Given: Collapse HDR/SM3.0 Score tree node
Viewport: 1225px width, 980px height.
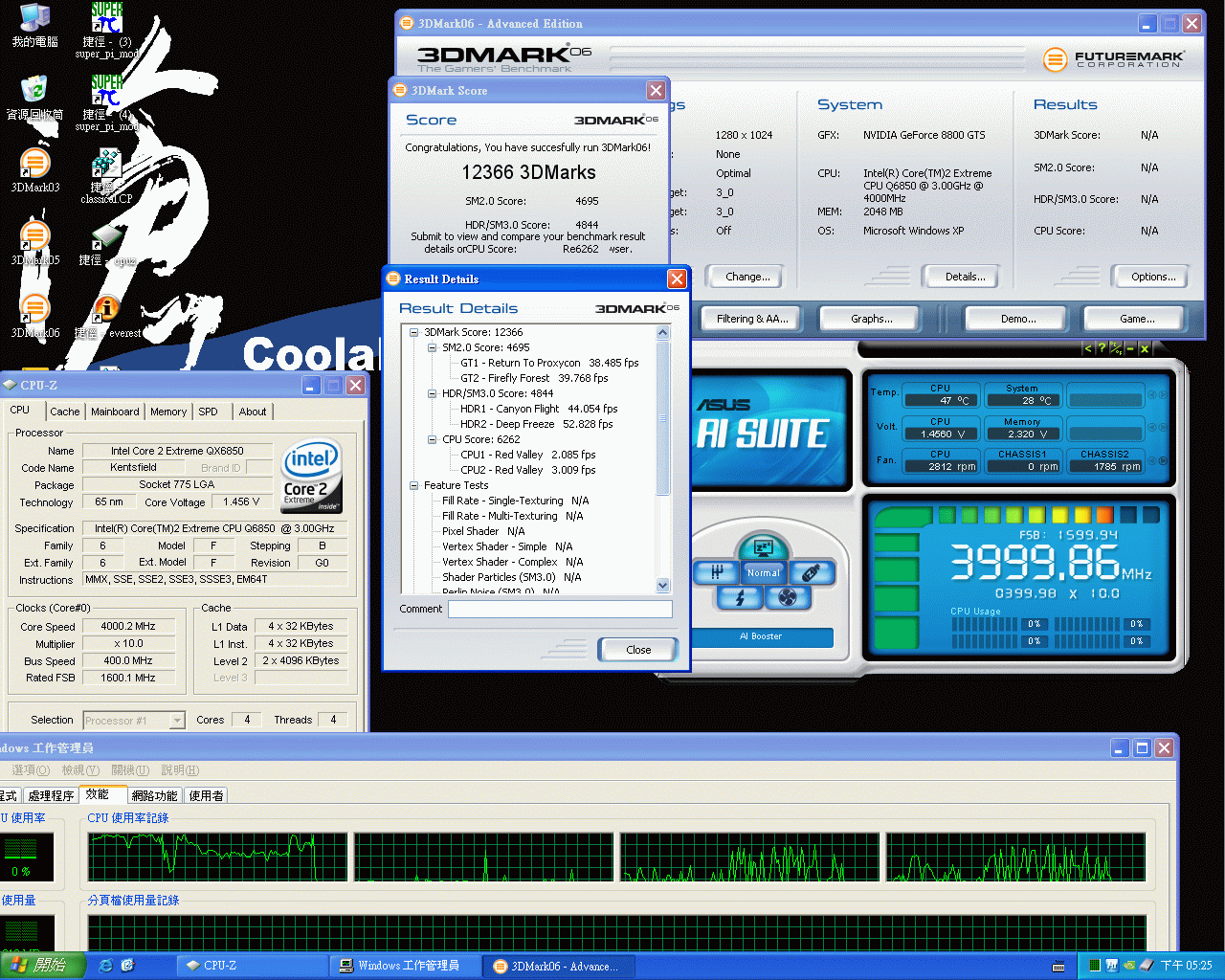Looking at the screenshot, I should coord(433,393).
